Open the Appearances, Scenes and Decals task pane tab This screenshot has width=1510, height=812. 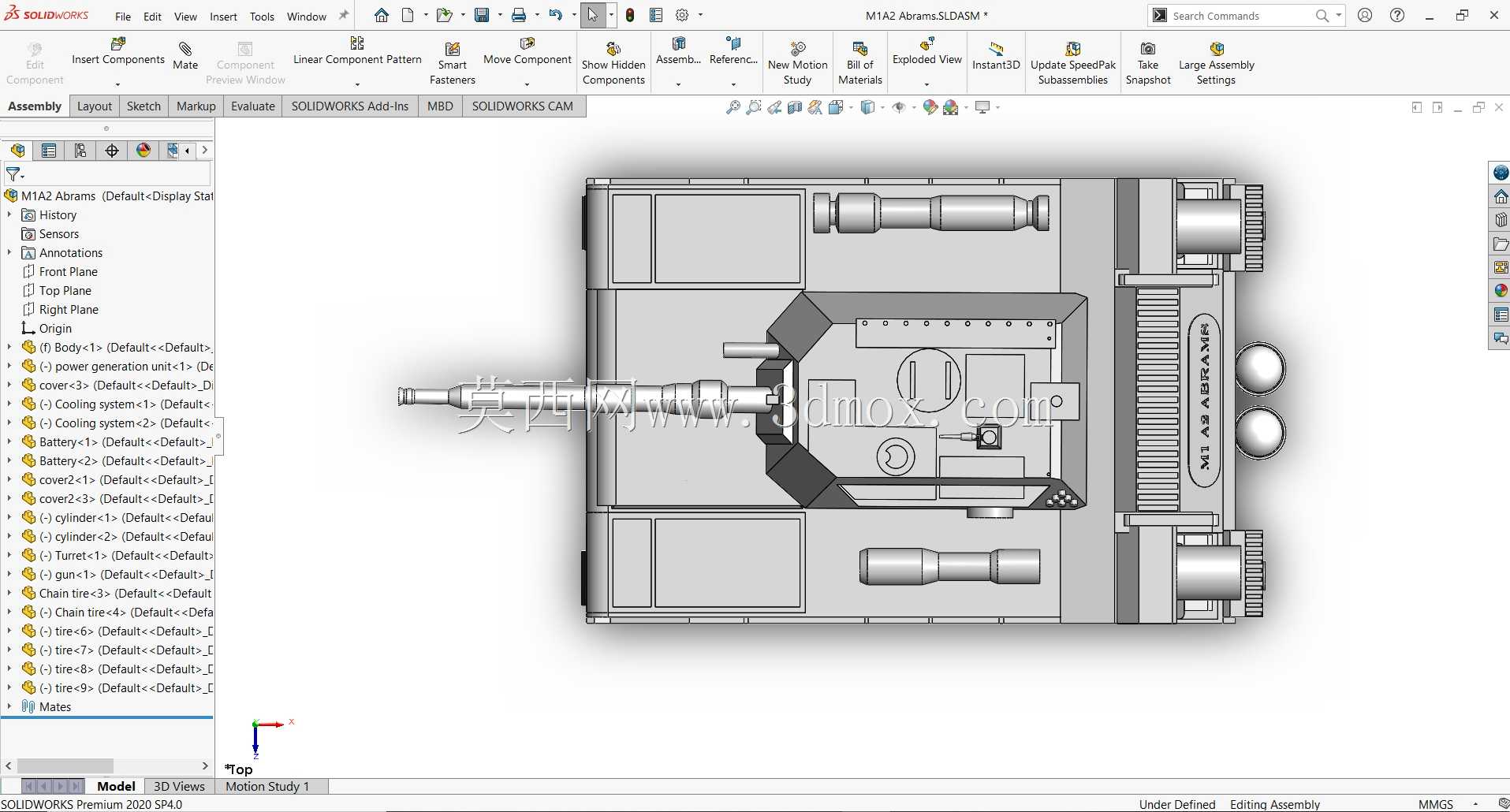click(1501, 291)
